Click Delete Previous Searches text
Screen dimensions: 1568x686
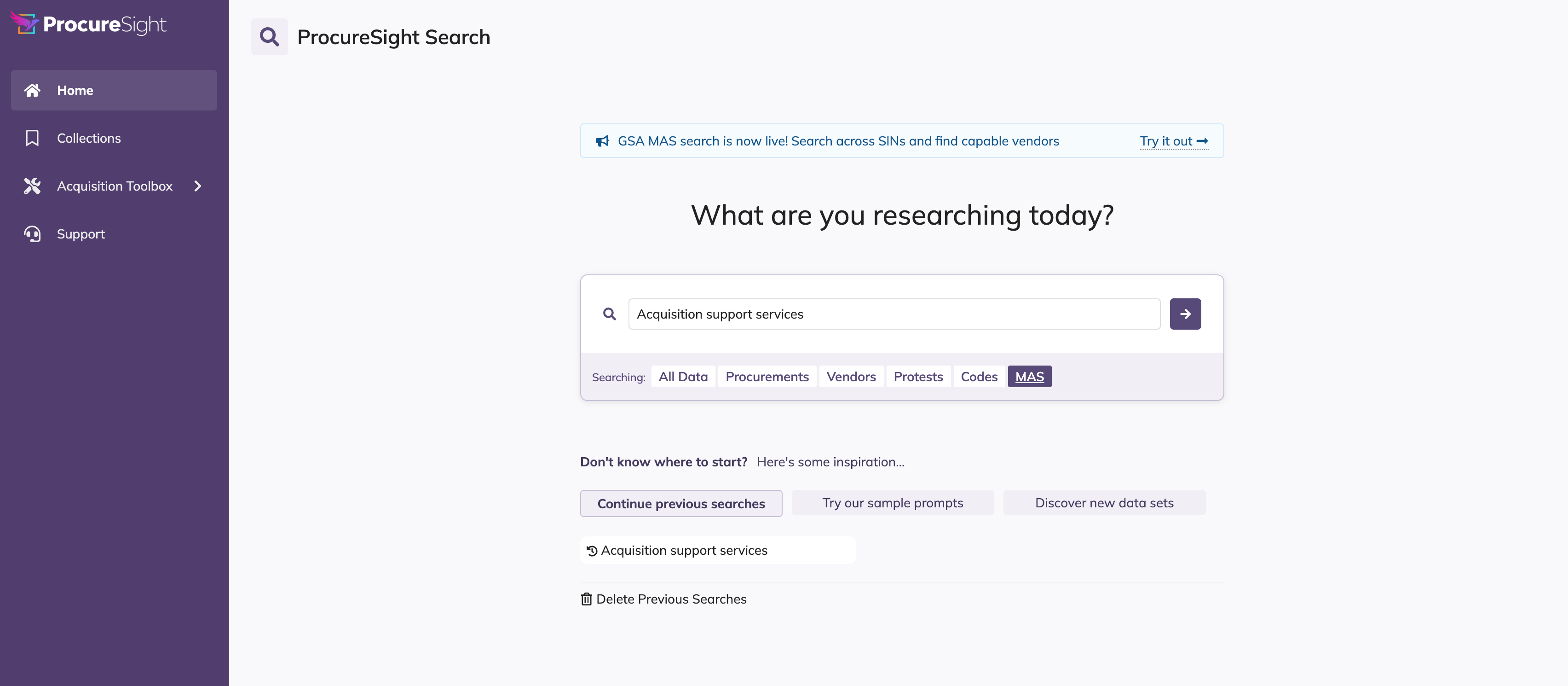tap(671, 599)
